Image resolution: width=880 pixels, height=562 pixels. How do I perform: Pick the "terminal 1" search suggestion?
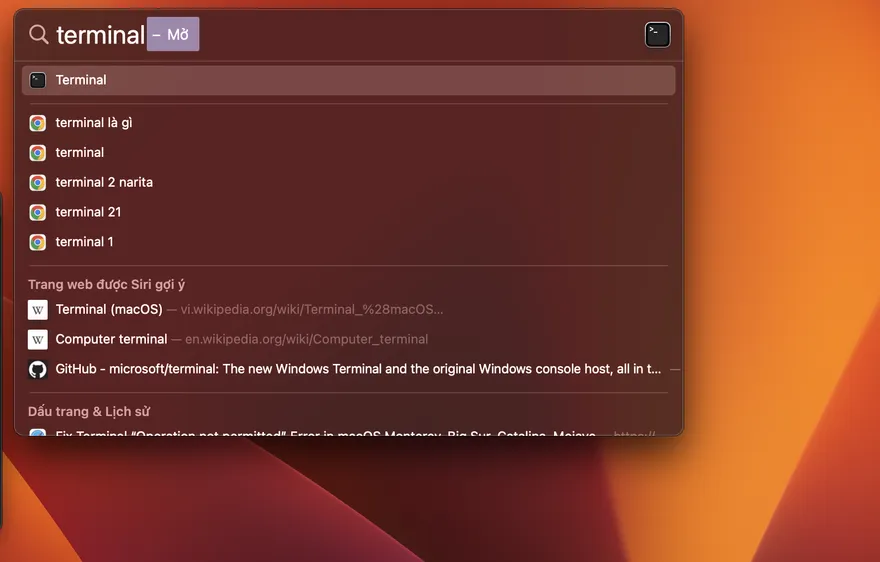pyautogui.click(x=85, y=242)
